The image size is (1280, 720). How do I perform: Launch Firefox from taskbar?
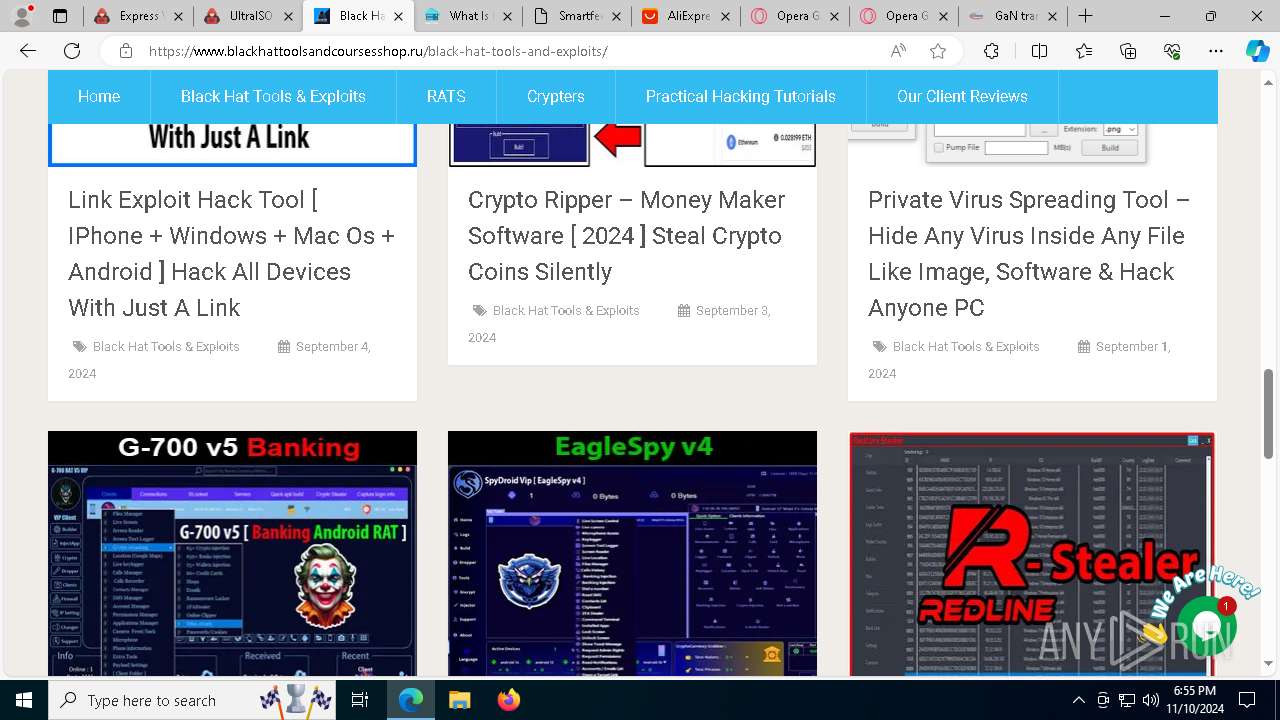pyautogui.click(x=509, y=700)
